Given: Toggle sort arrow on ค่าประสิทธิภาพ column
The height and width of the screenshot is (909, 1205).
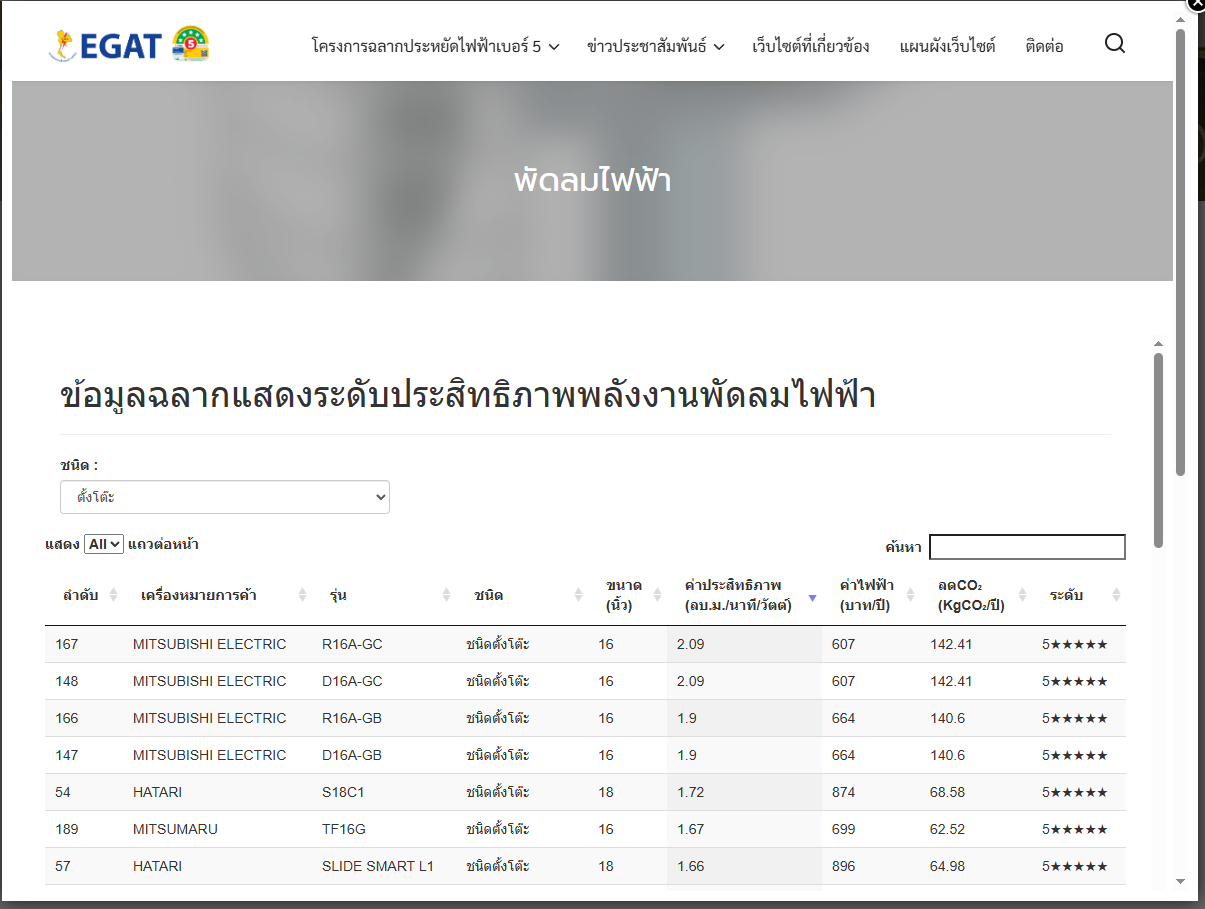Looking at the screenshot, I should click(812, 597).
